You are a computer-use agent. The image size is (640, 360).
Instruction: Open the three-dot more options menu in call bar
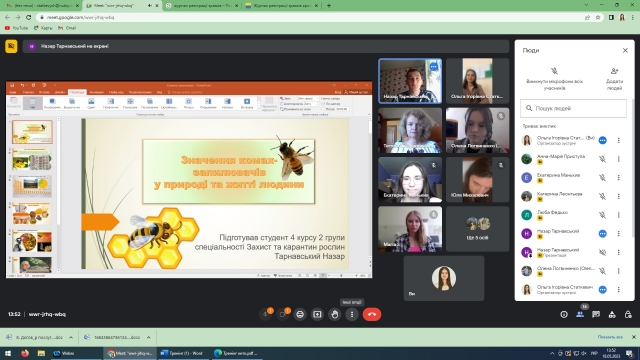click(x=352, y=314)
